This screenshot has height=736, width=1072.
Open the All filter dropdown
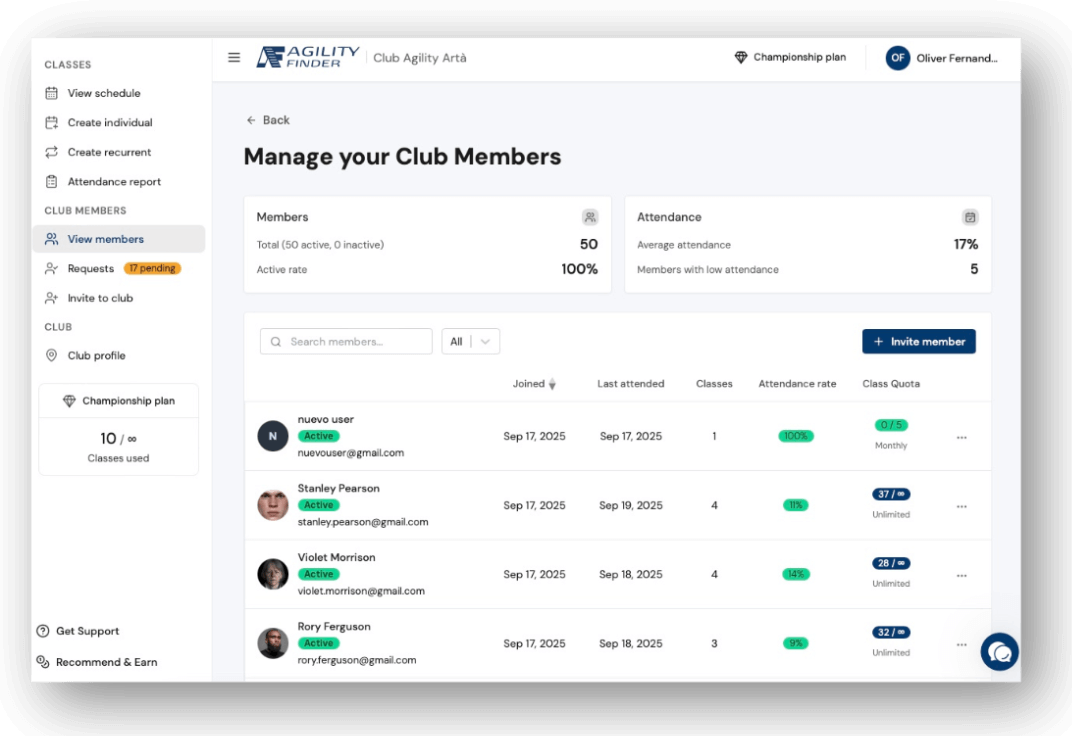coord(470,342)
